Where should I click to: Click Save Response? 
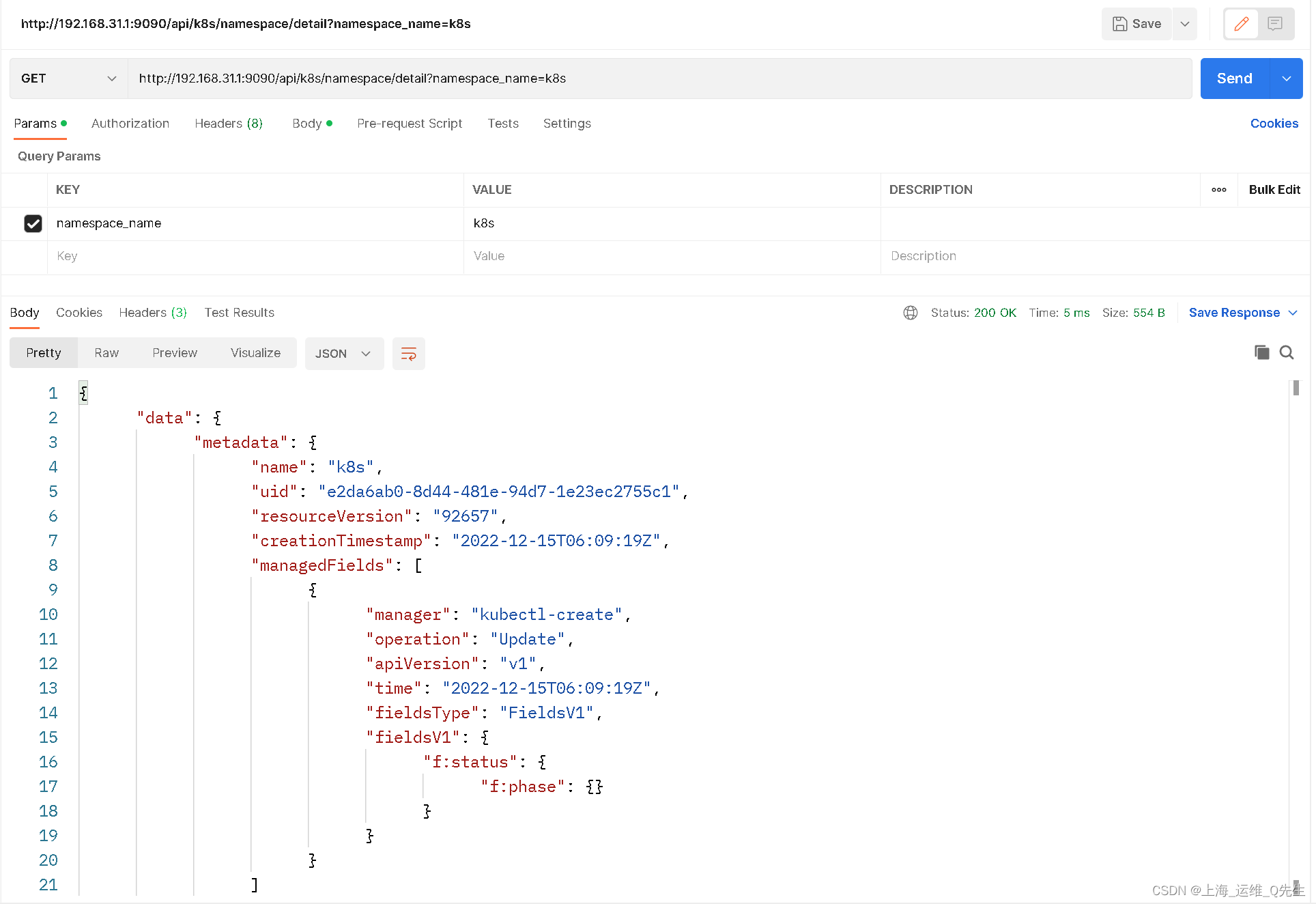(x=1234, y=313)
